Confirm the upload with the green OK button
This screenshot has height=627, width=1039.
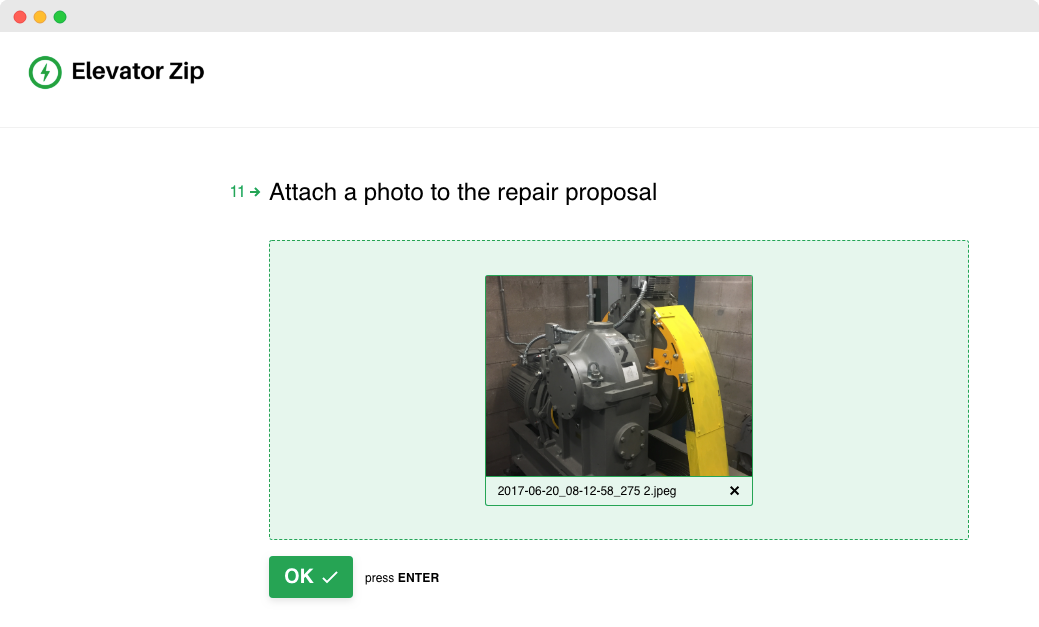pos(311,577)
